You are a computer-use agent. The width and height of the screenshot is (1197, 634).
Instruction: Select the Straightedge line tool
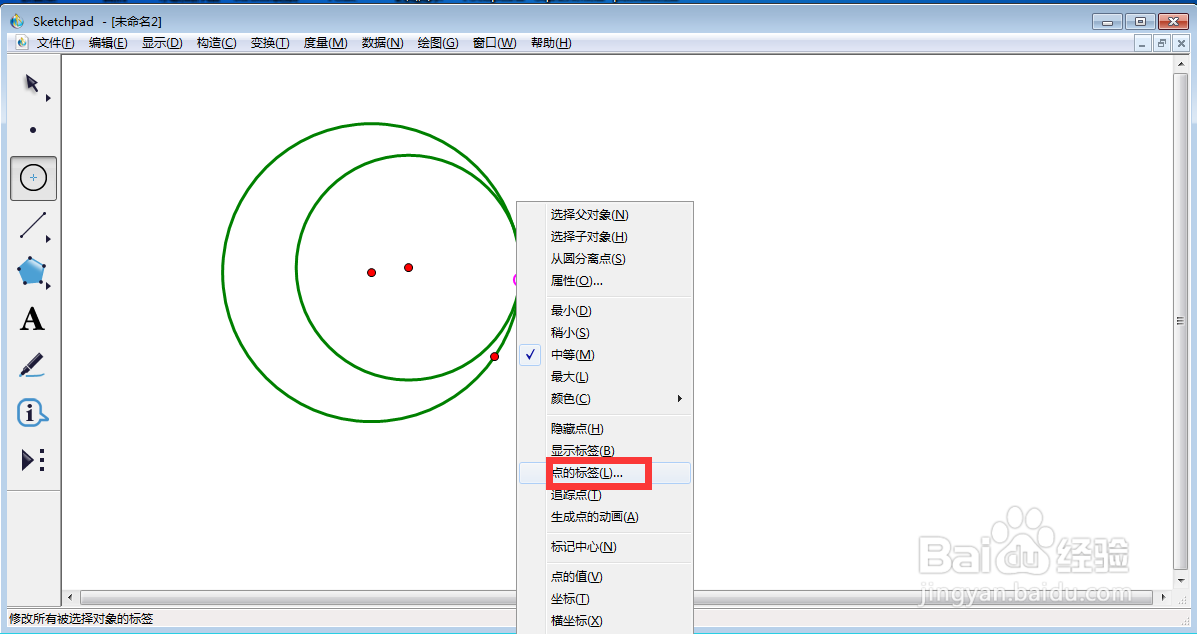tap(32, 225)
